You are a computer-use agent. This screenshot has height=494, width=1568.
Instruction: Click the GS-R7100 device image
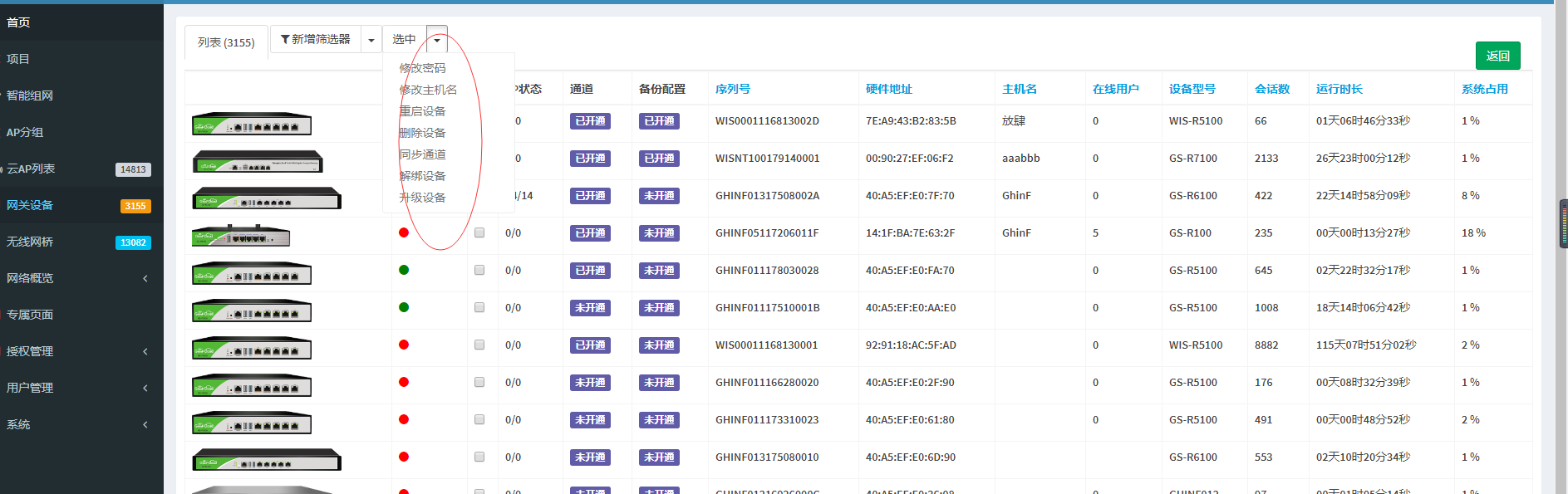(x=257, y=162)
